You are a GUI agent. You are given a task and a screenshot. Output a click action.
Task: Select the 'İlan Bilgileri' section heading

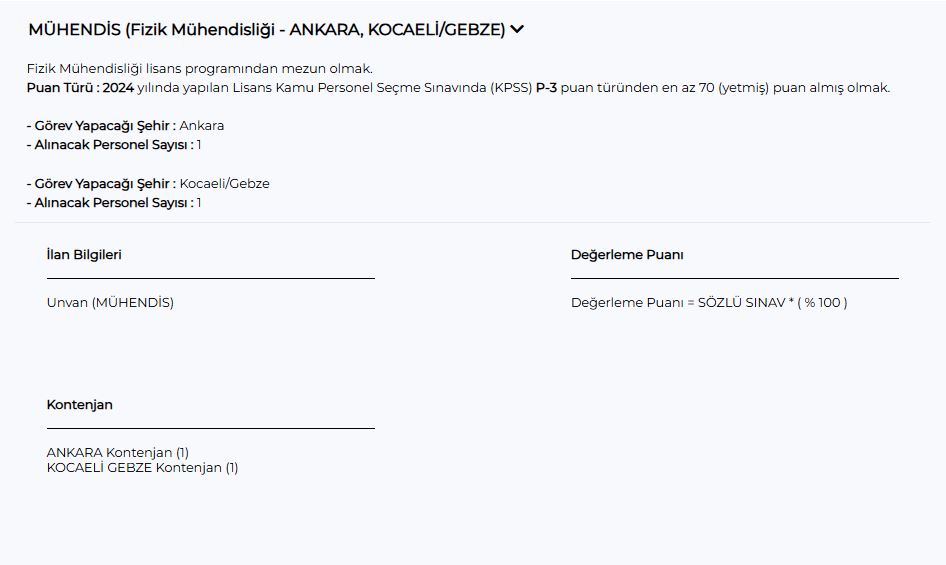84,255
